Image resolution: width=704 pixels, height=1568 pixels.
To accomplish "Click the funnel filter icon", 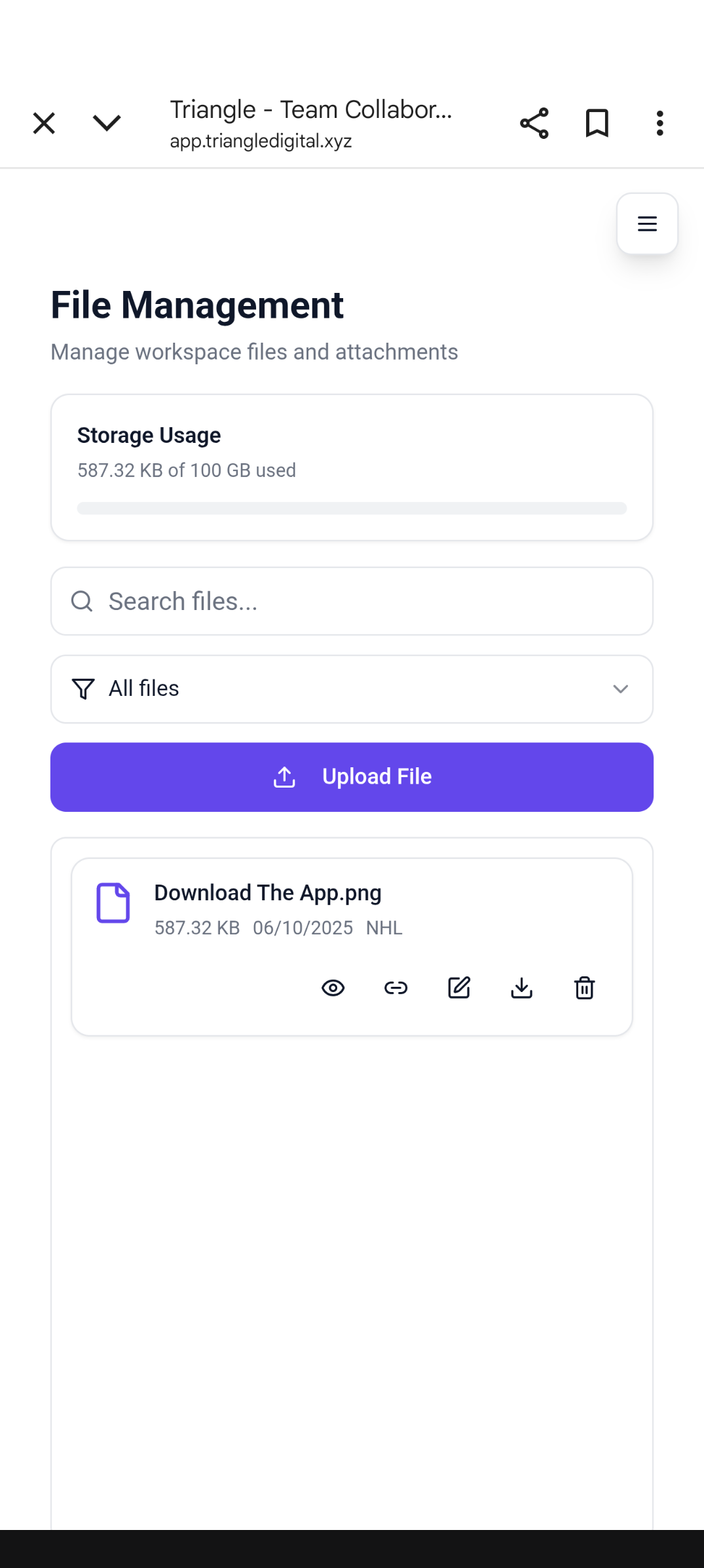I will pyautogui.click(x=83, y=689).
